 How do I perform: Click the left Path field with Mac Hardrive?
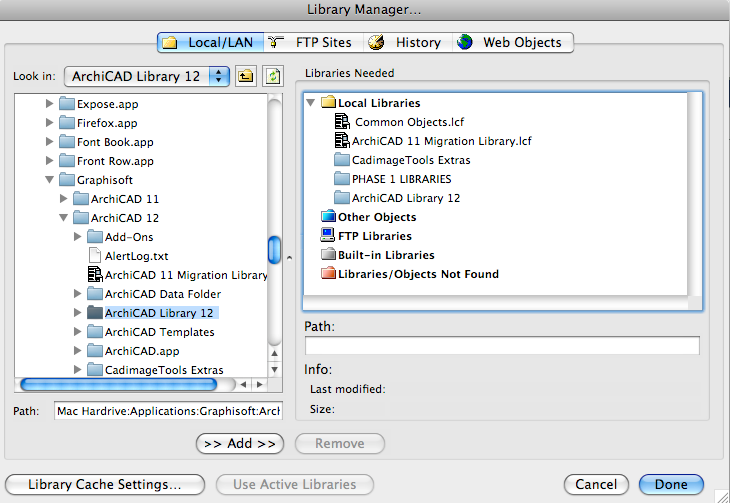click(x=168, y=411)
